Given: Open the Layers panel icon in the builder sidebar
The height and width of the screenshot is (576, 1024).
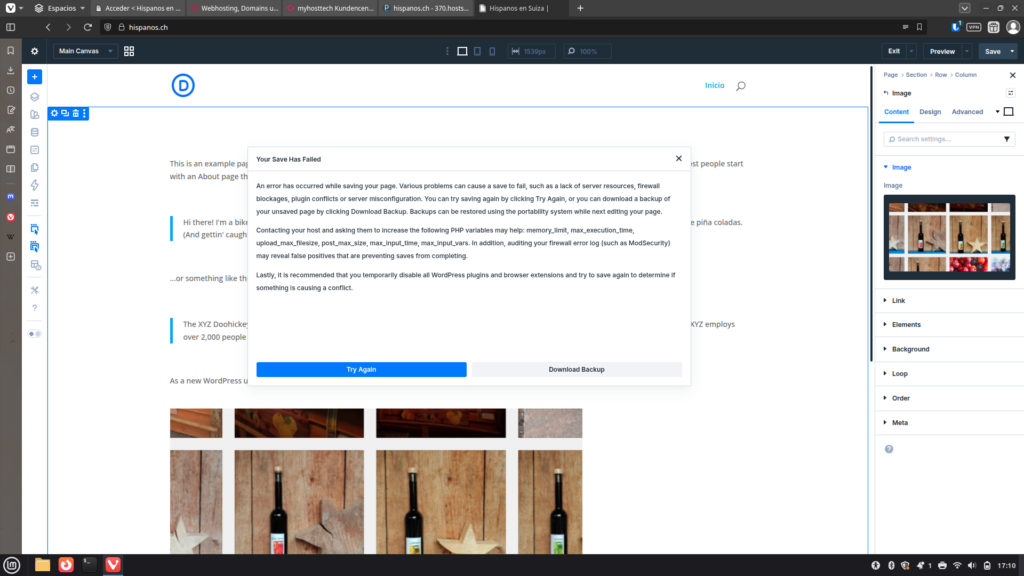Looking at the screenshot, I should click(35, 97).
